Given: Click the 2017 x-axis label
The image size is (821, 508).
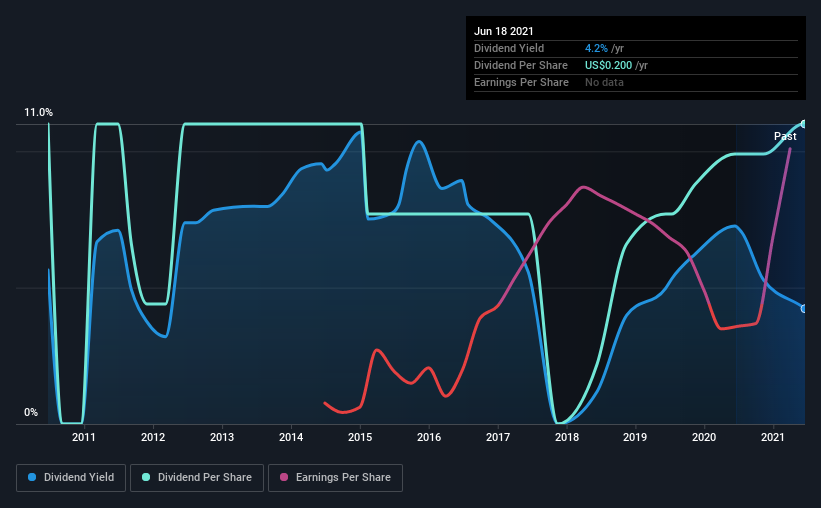Looking at the screenshot, I should coord(498,437).
